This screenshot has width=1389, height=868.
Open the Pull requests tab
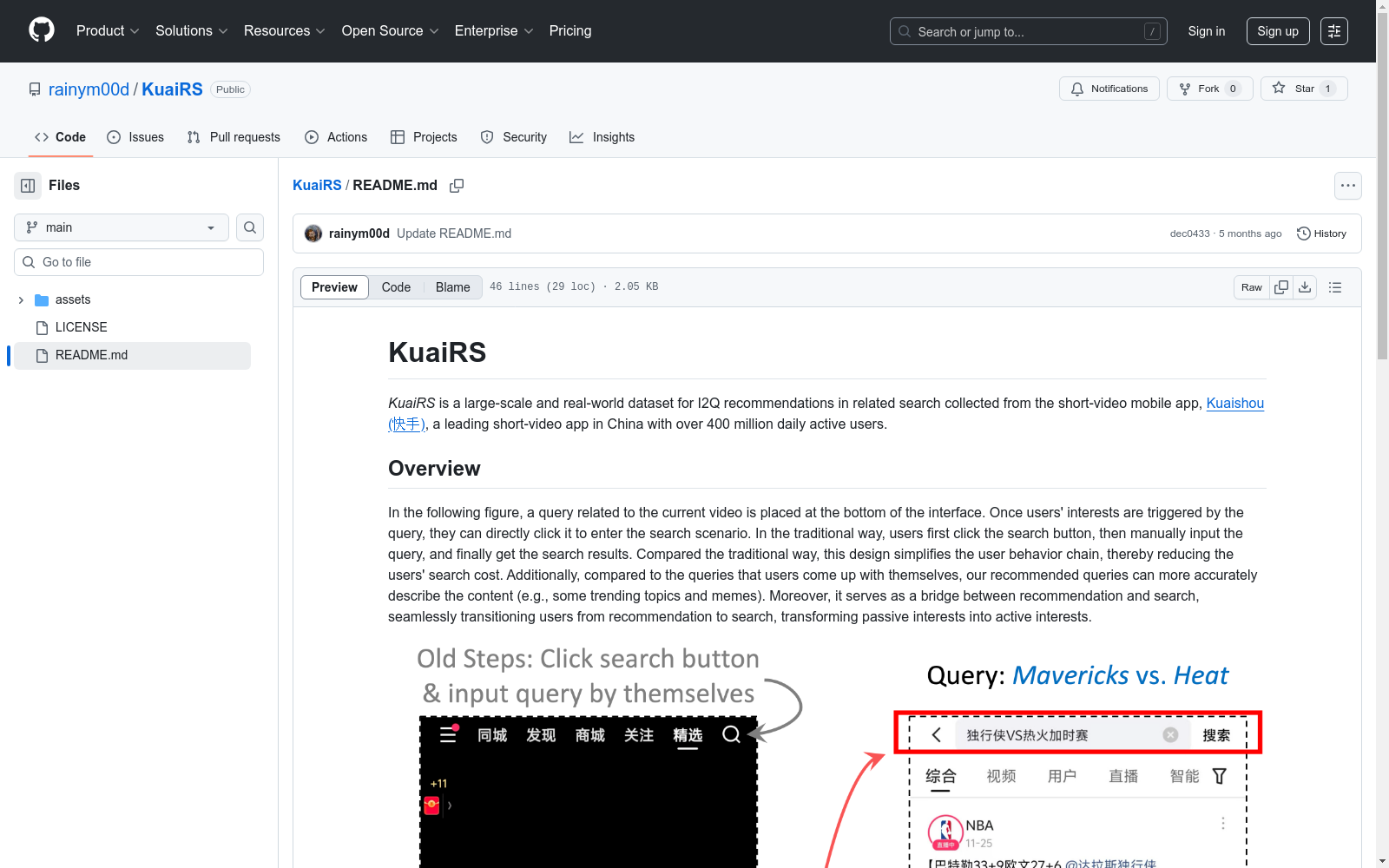(234, 137)
